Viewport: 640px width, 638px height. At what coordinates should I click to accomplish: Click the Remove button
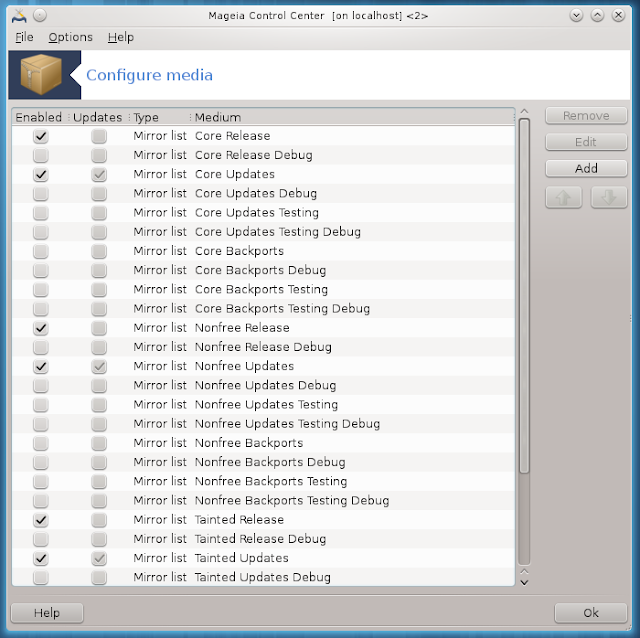586,116
